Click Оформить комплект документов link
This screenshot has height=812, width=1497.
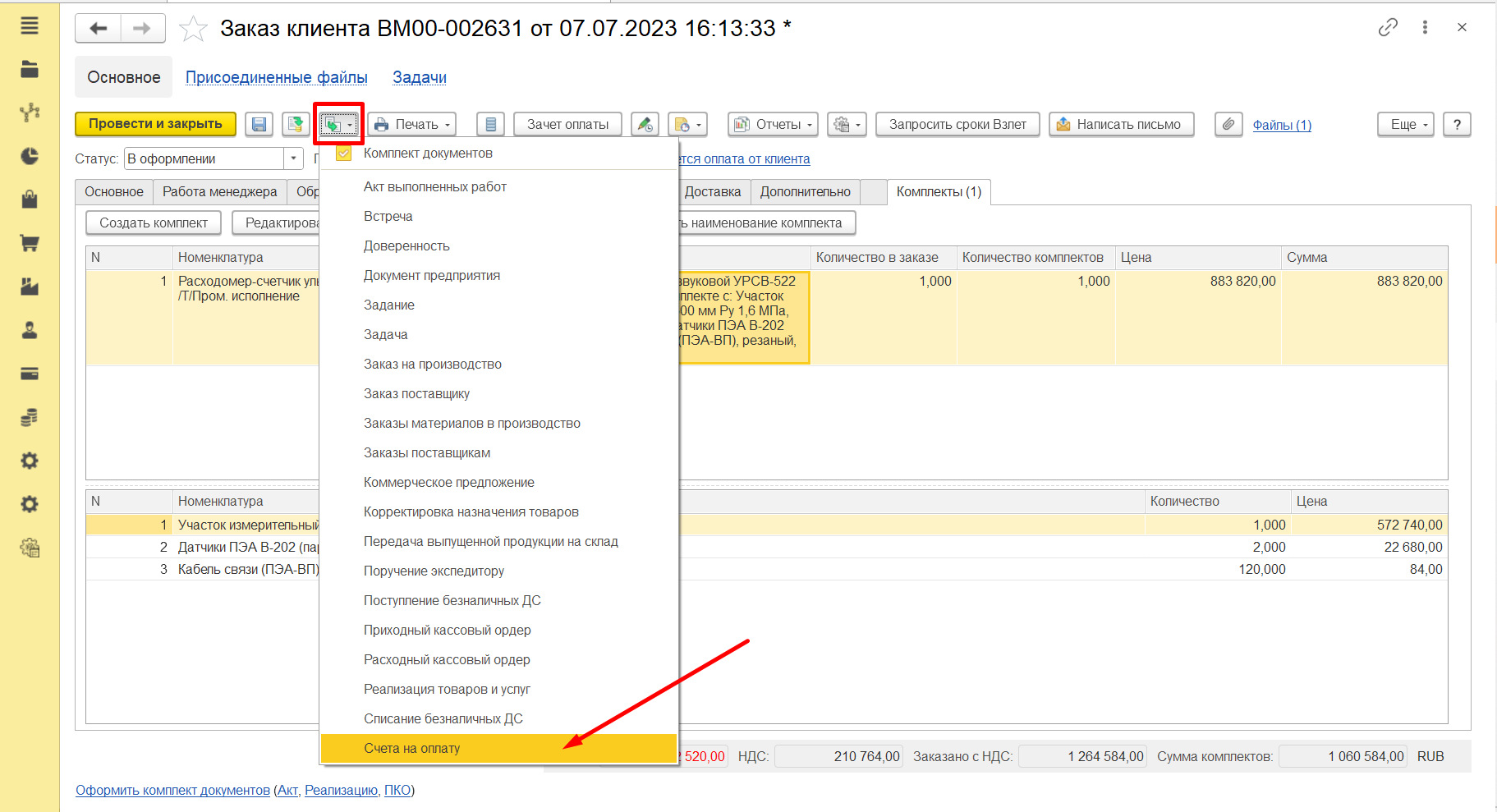(172, 790)
